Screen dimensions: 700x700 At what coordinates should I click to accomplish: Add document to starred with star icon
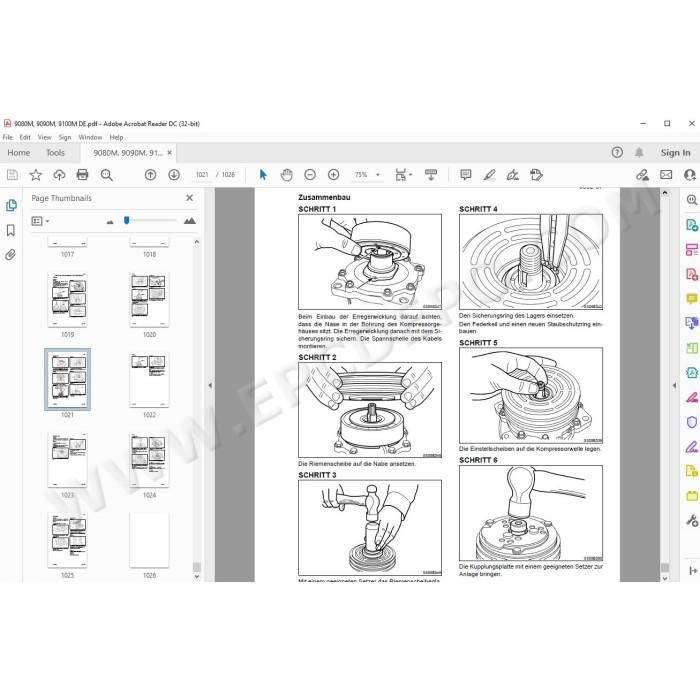point(36,175)
